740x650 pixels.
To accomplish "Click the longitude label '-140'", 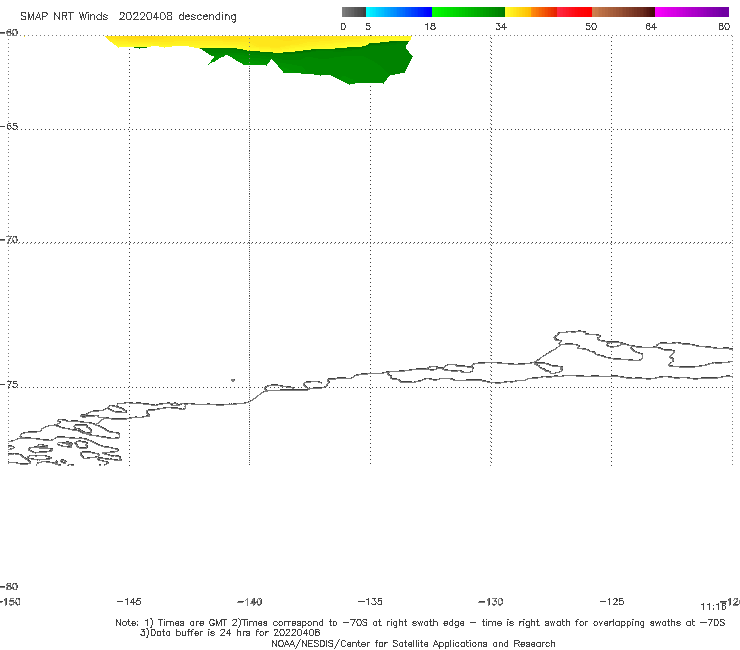I will [x=249, y=602].
